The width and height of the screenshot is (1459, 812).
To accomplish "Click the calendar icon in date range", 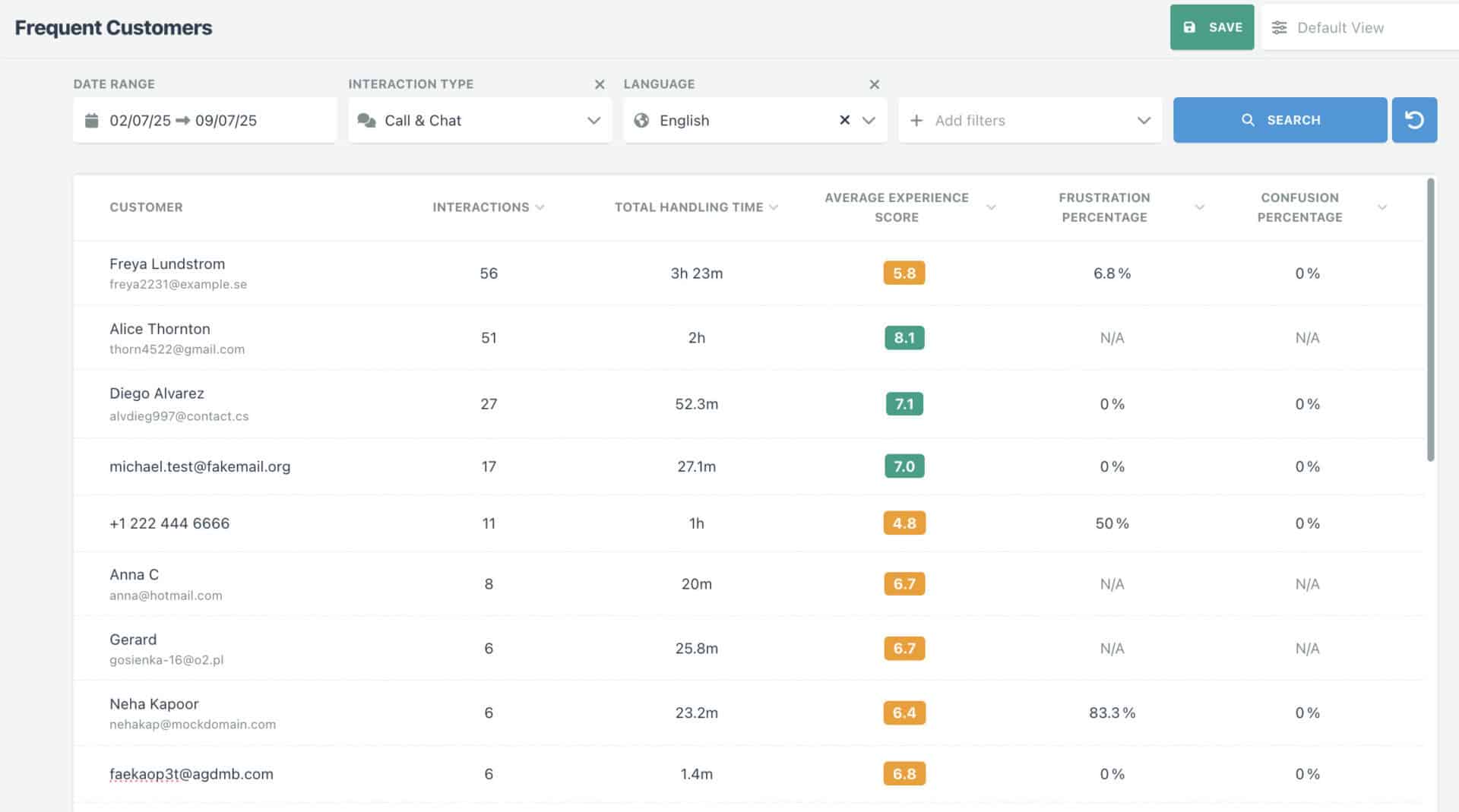I will click(x=92, y=120).
